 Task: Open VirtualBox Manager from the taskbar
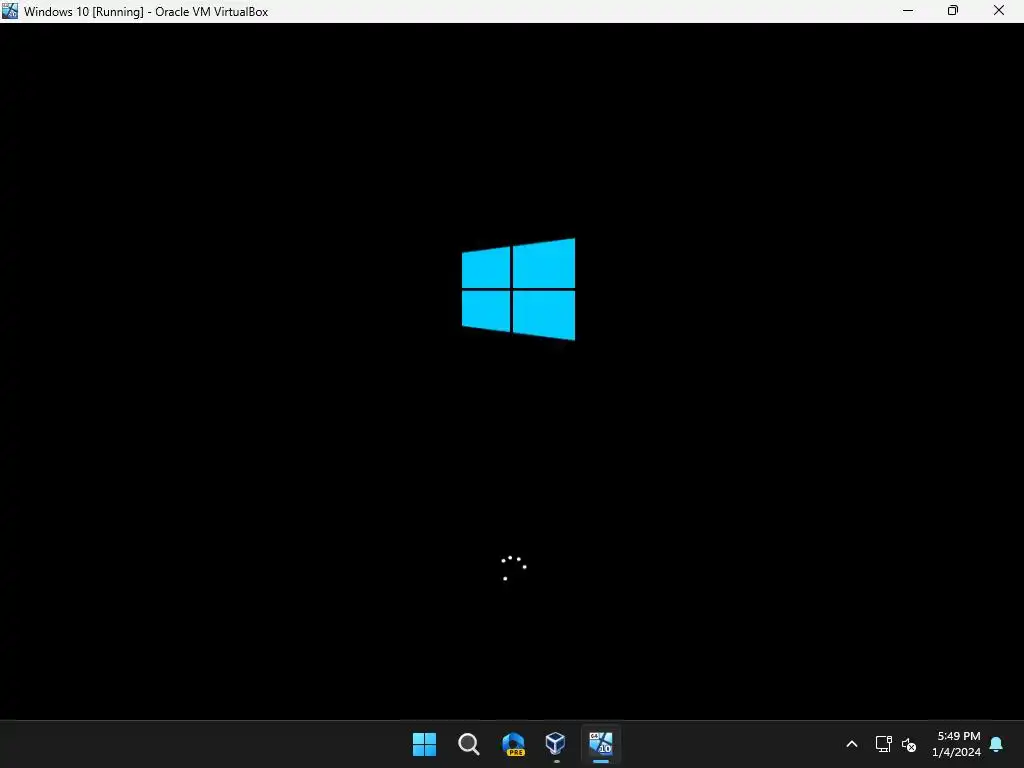pyautogui.click(x=556, y=744)
